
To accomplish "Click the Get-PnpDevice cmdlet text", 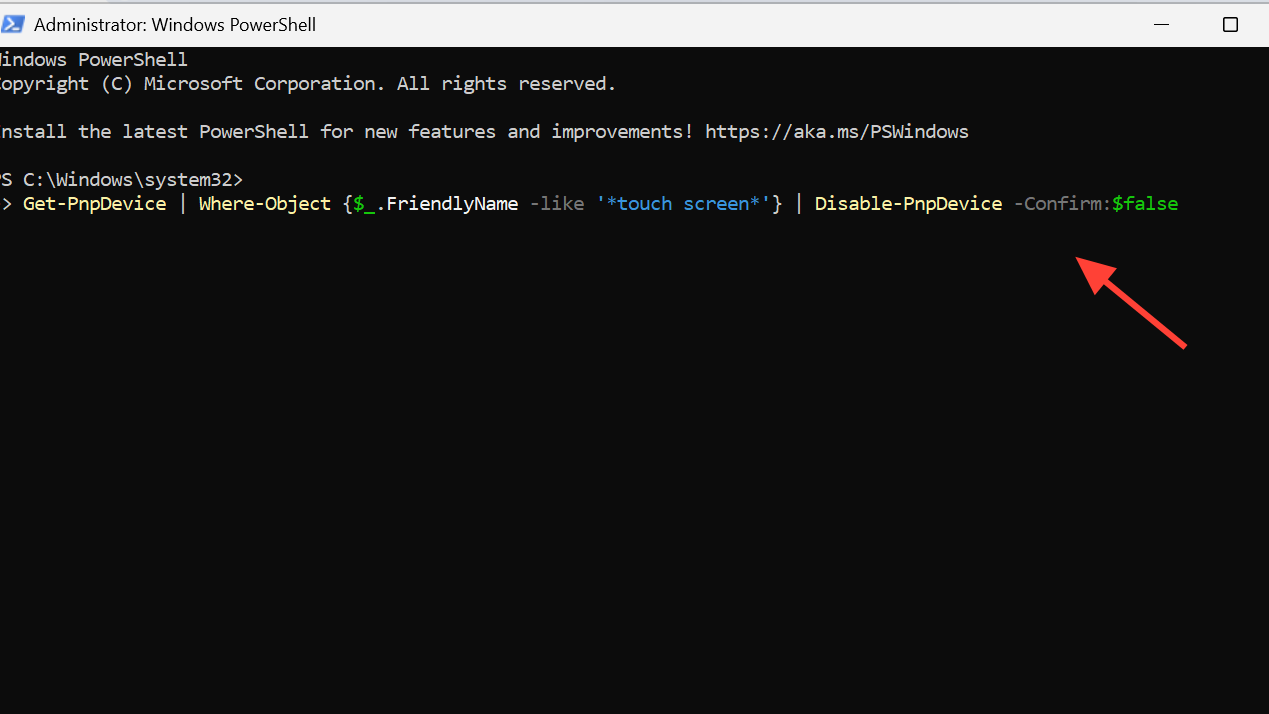I will click(x=94, y=204).
